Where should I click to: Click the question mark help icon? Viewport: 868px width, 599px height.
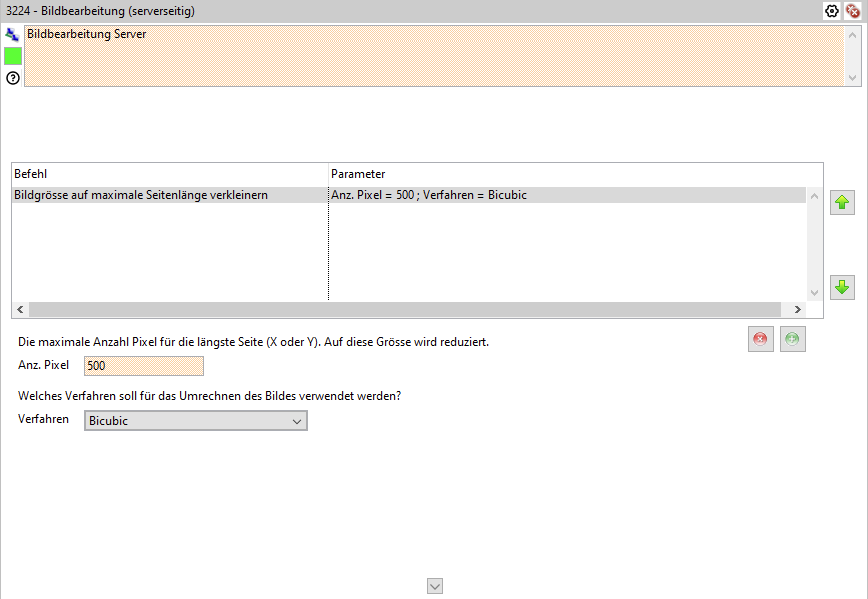(12, 78)
